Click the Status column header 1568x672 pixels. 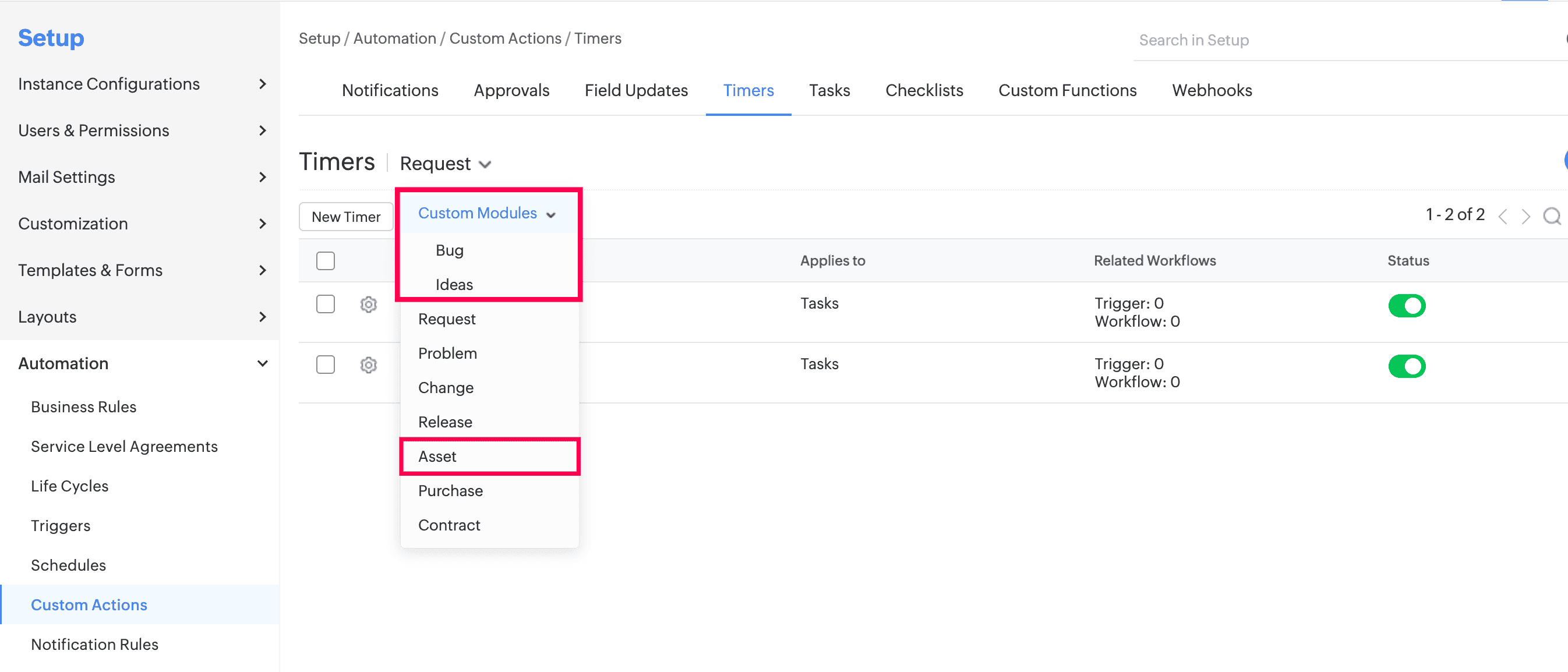[x=1408, y=260]
